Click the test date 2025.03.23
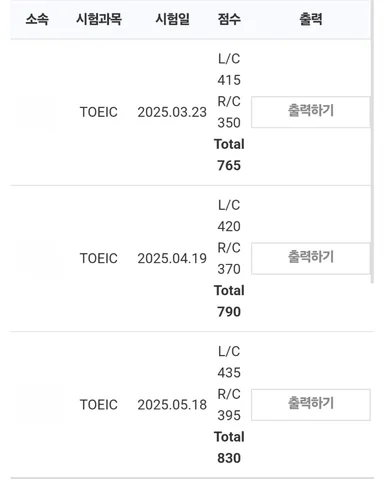This screenshot has width=384, height=480. pyautogui.click(x=172, y=112)
